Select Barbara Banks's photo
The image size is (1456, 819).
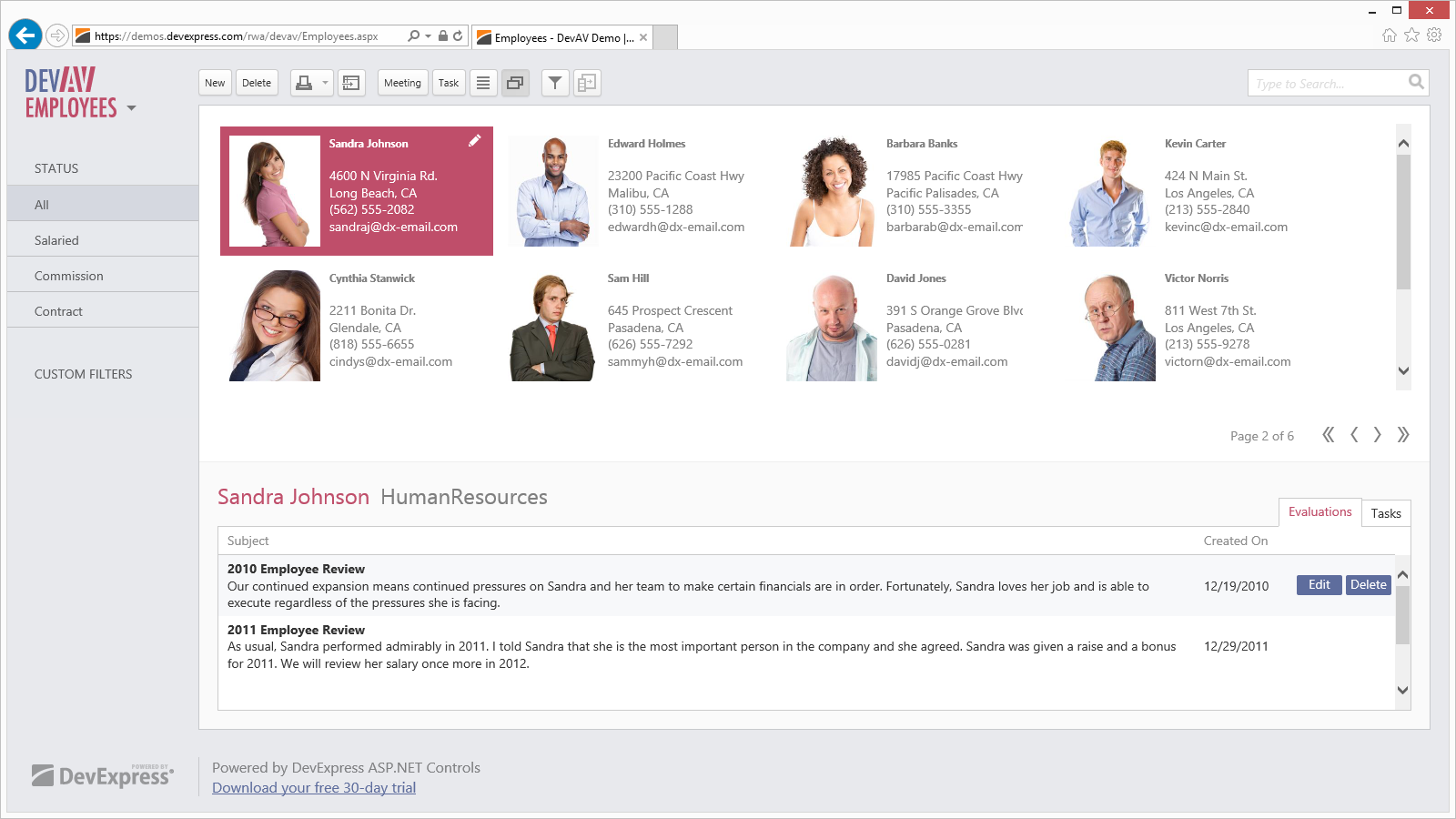[x=832, y=191]
